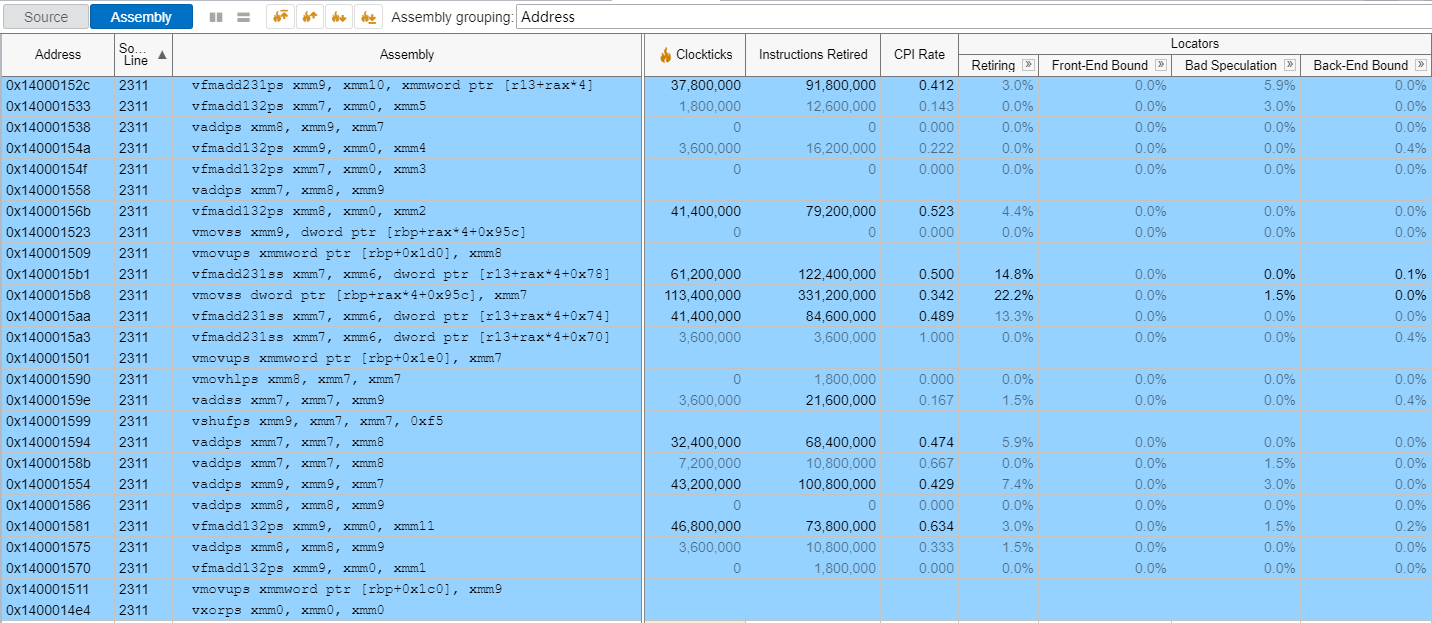
Task: Open the Assembly grouping dropdown
Action: point(973,17)
